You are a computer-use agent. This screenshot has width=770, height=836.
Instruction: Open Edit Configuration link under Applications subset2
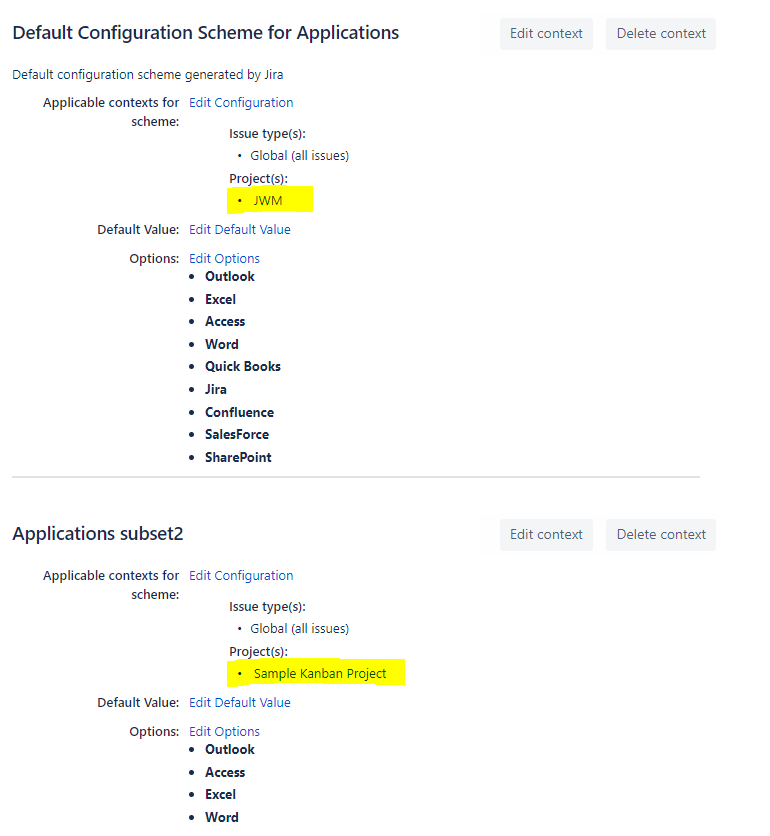point(241,575)
